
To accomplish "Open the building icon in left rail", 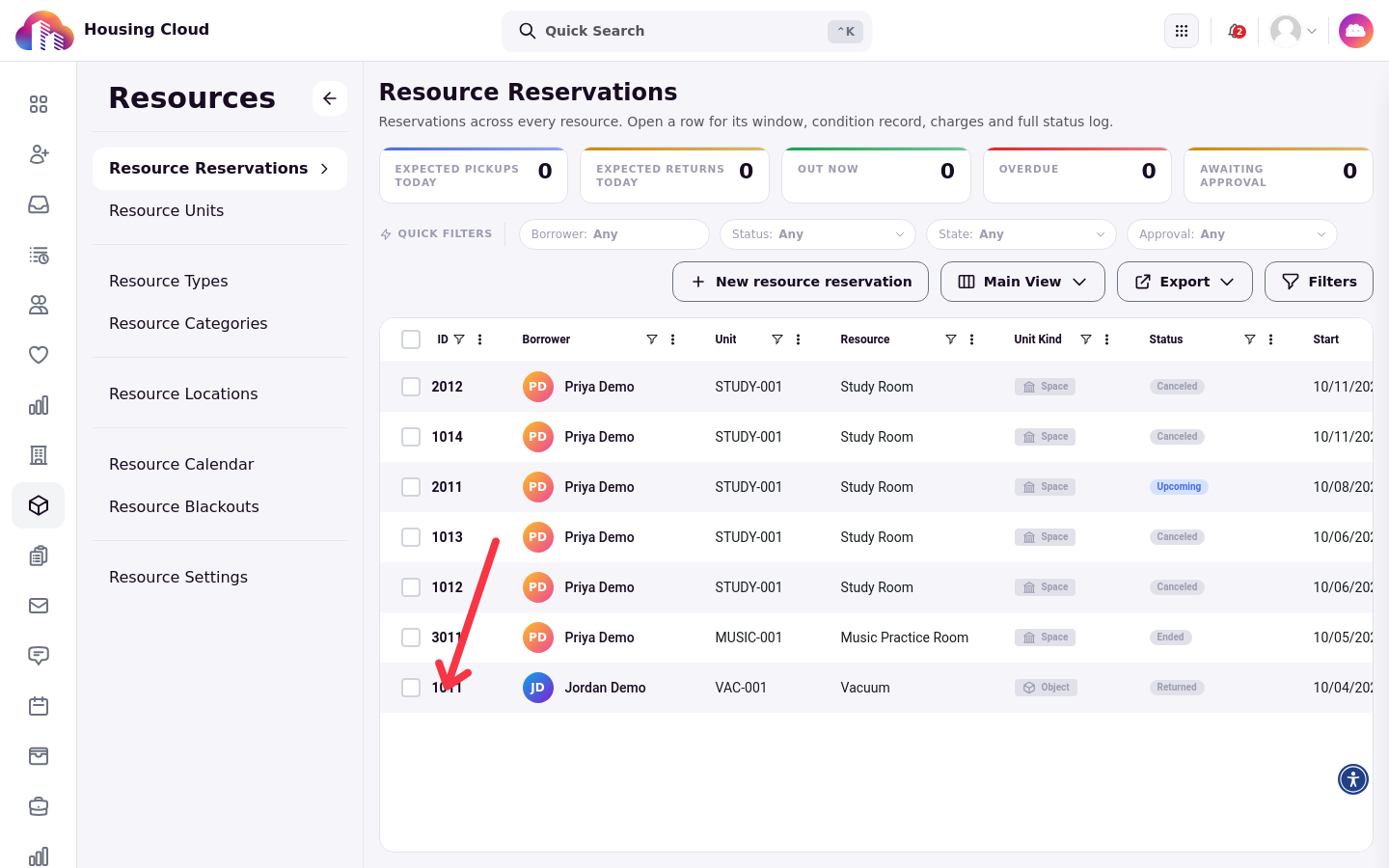I will tap(39, 455).
